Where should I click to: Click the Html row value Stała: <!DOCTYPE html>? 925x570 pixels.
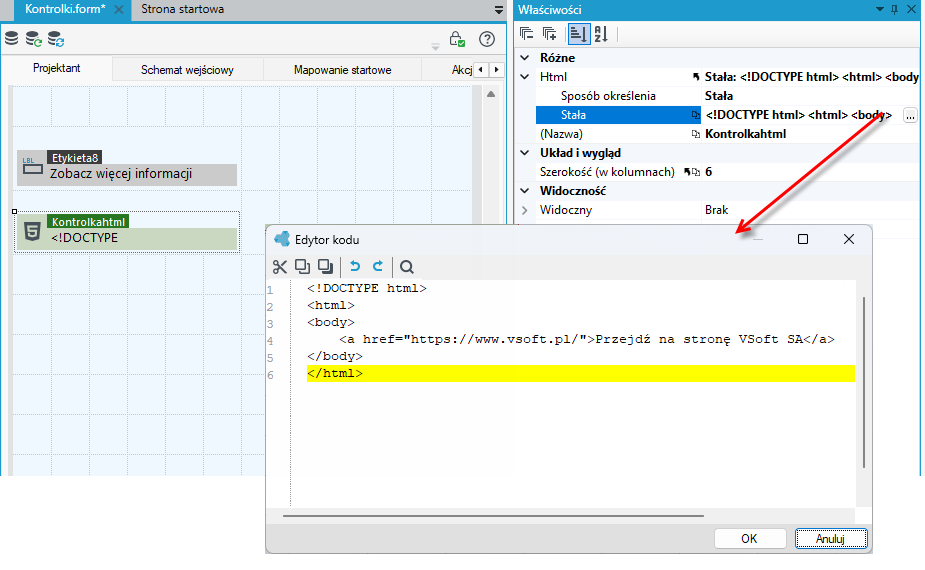pos(811,77)
